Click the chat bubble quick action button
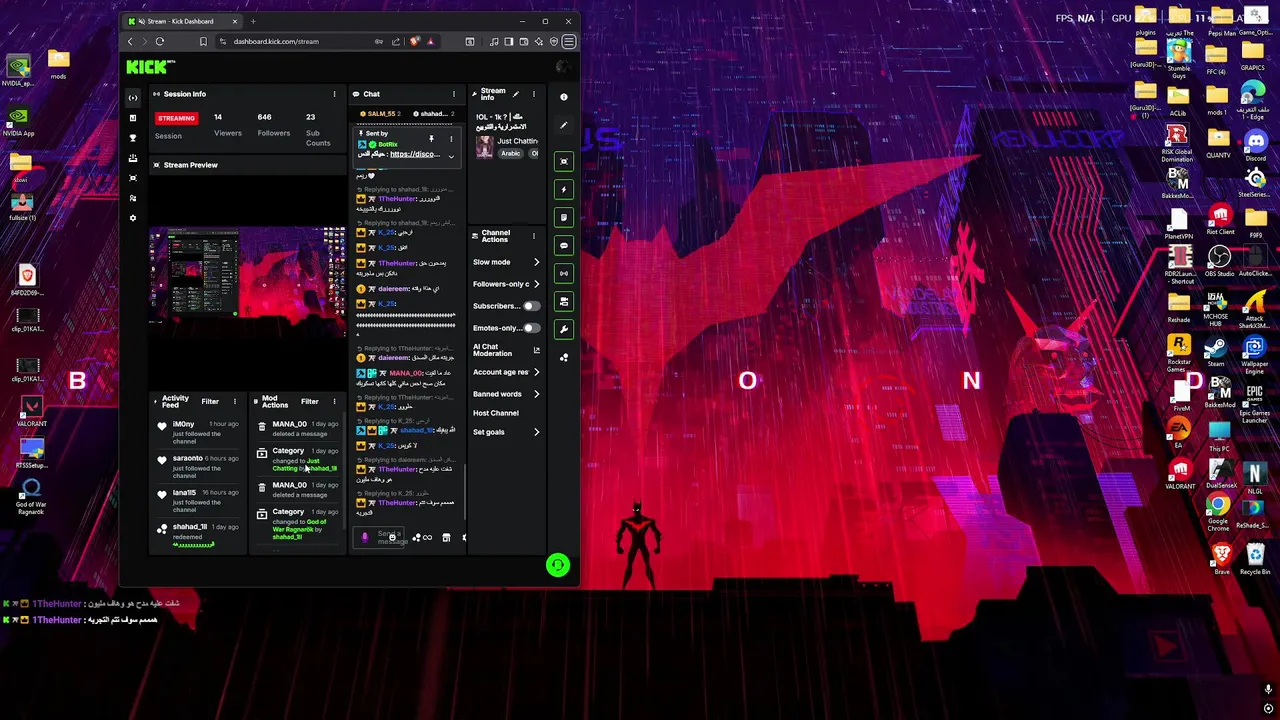 564,245
